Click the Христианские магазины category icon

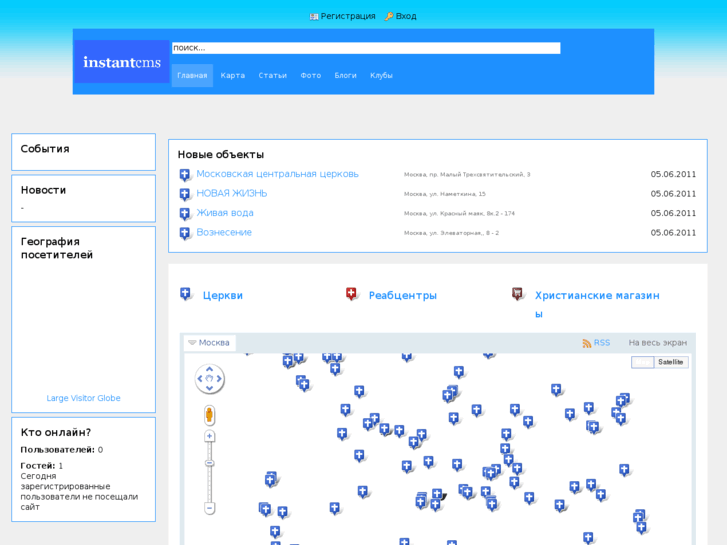pos(518,294)
